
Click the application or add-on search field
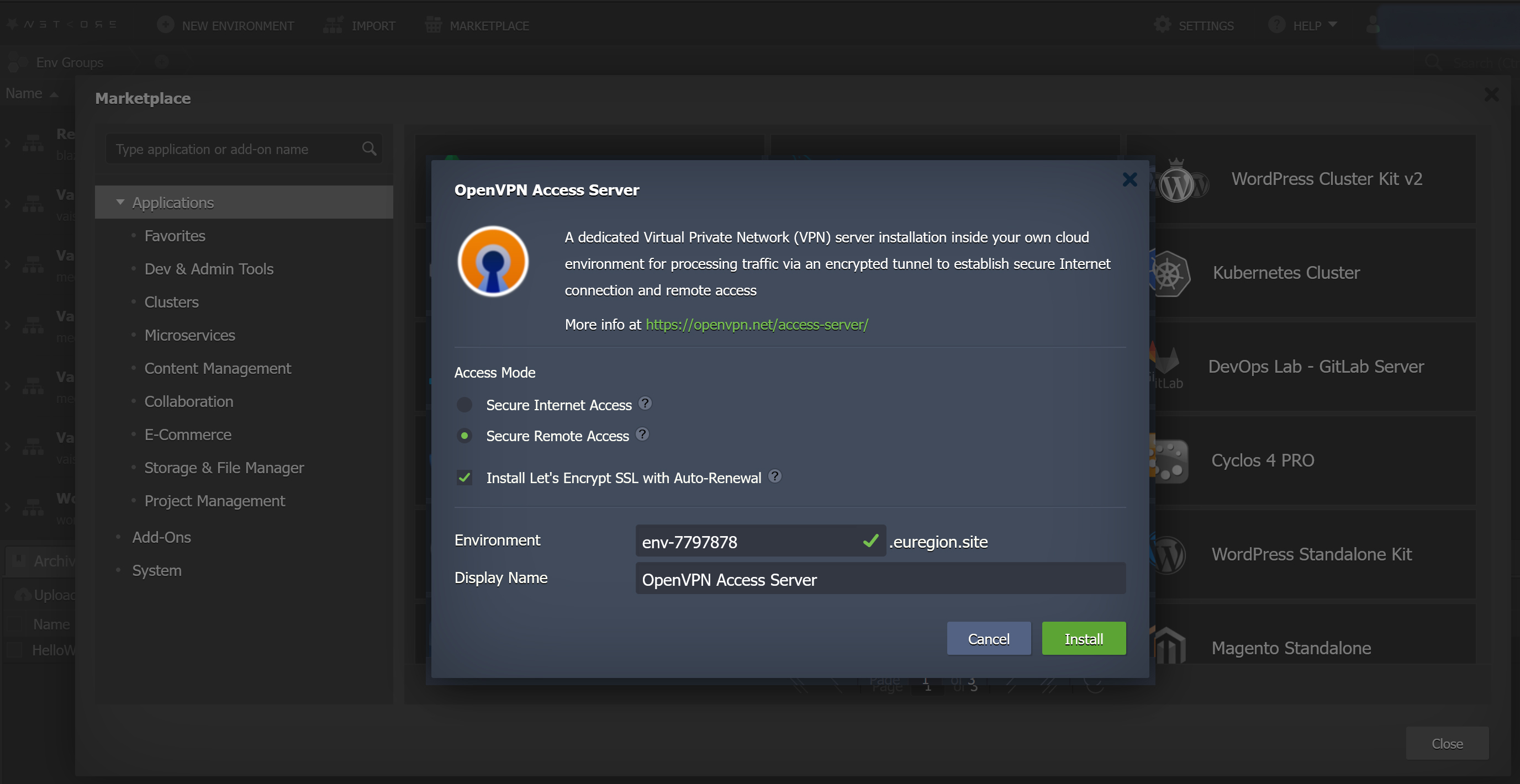point(244,149)
